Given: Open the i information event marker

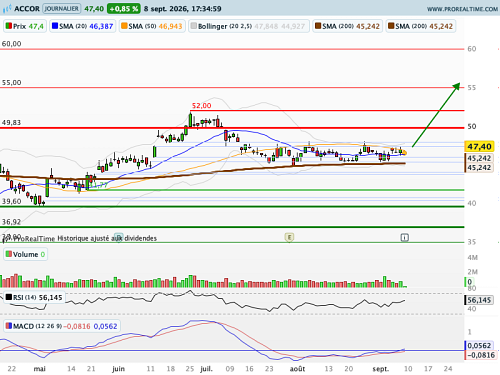Looking at the screenshot, I should pos(404,237).
